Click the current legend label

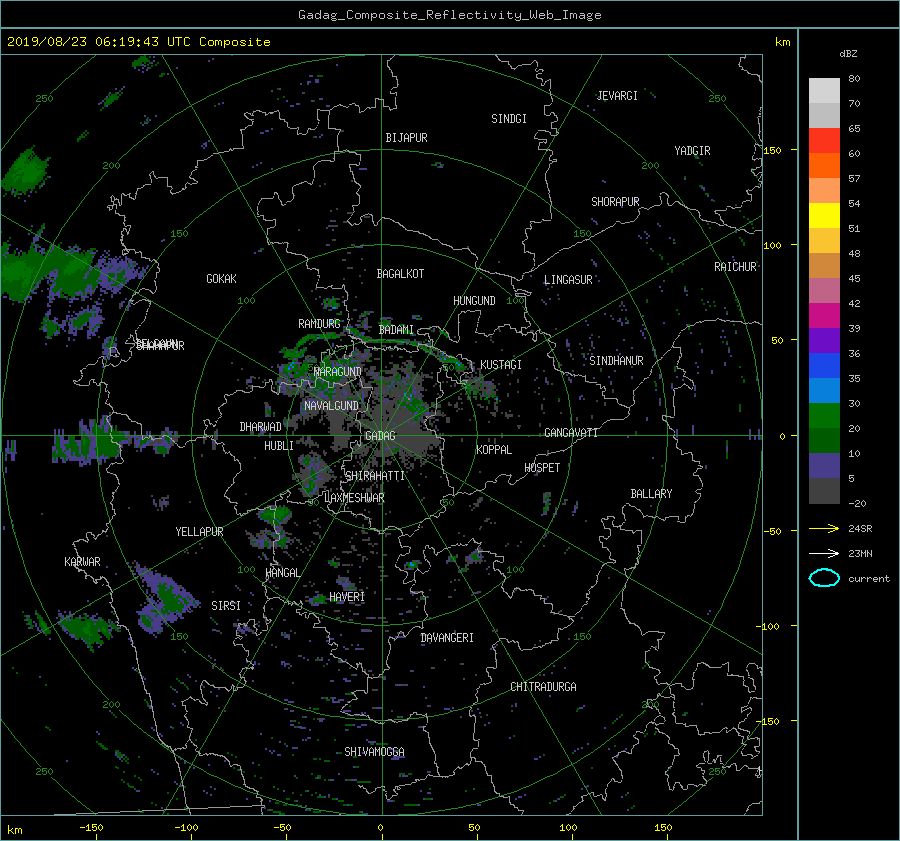pyautogui.click(x=868, y=579)
